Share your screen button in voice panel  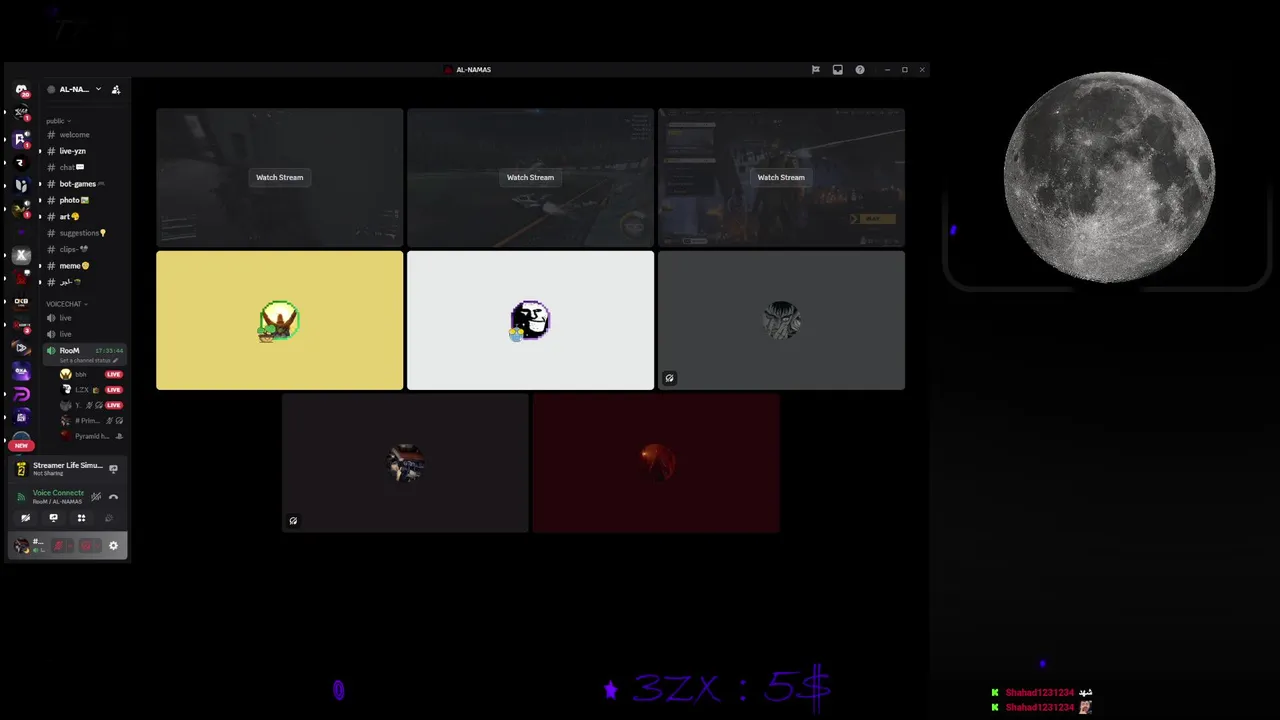click(x=53, y=518)
